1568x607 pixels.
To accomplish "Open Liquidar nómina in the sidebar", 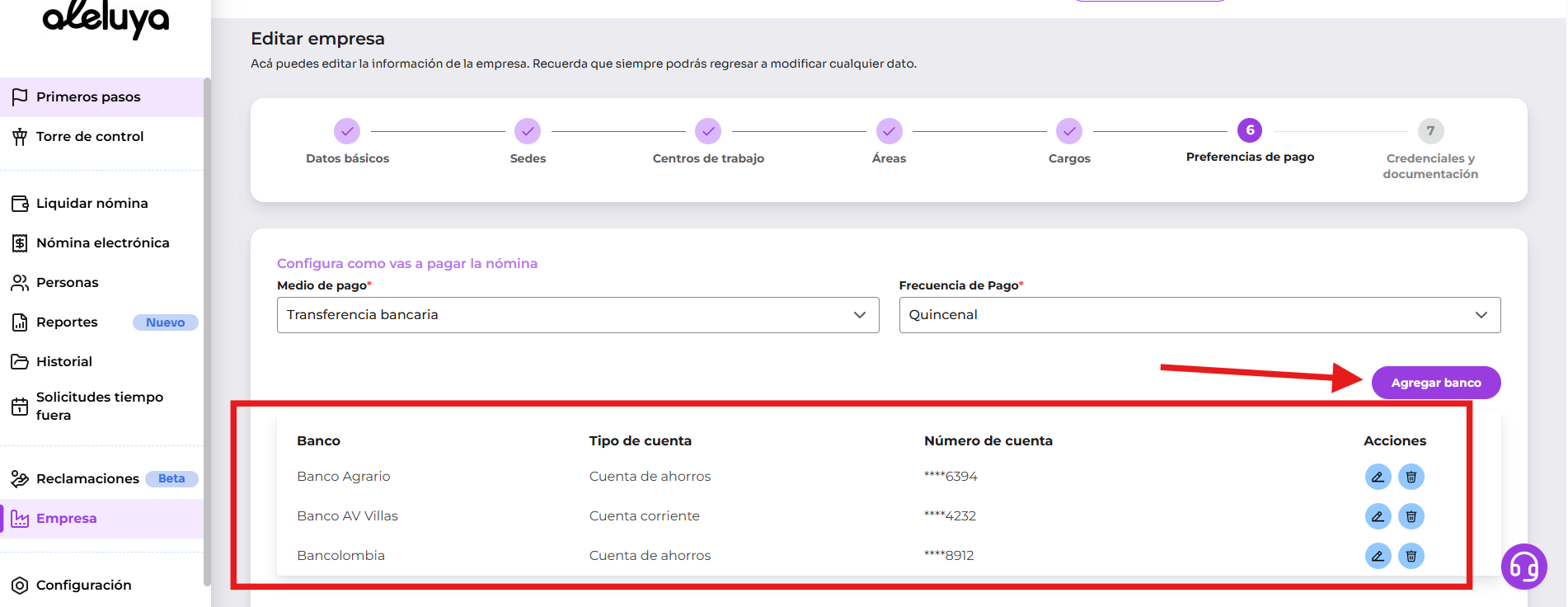I will [x=92, y=203].
